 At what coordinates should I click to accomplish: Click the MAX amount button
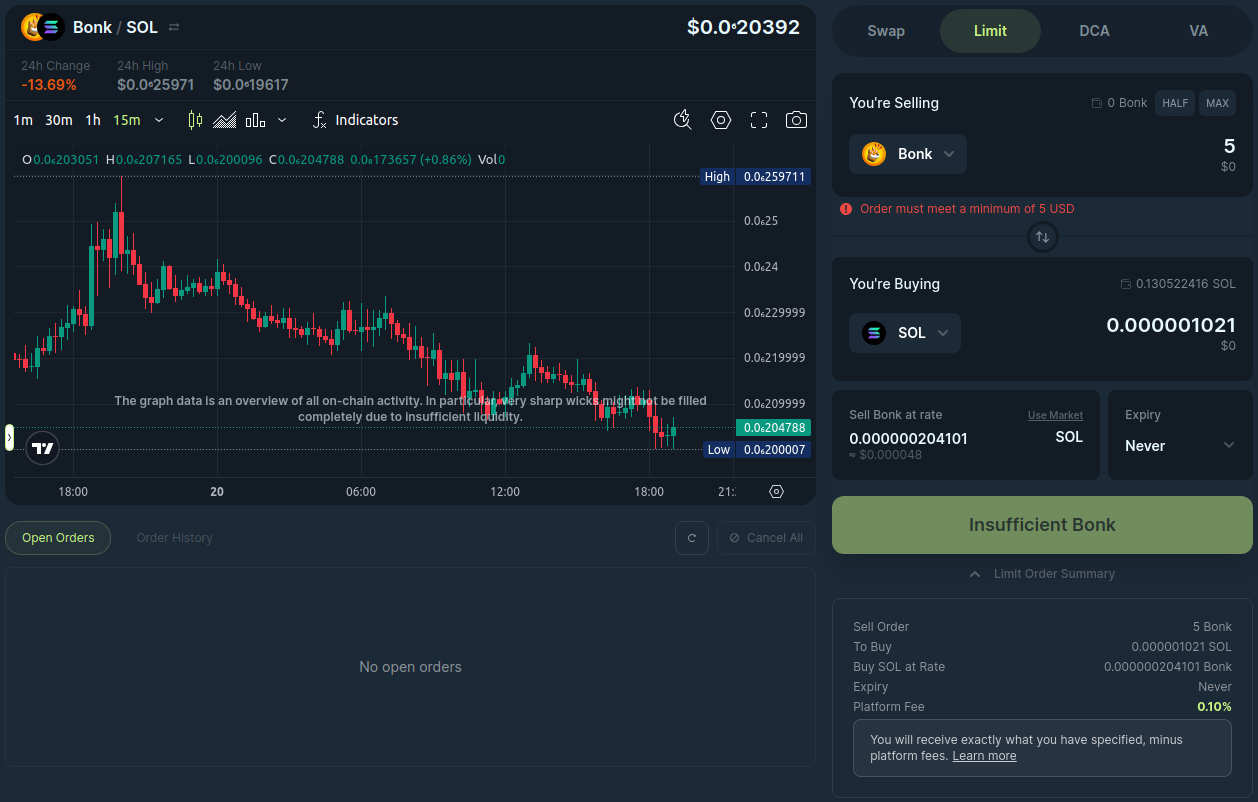[x=1217, y=103]
